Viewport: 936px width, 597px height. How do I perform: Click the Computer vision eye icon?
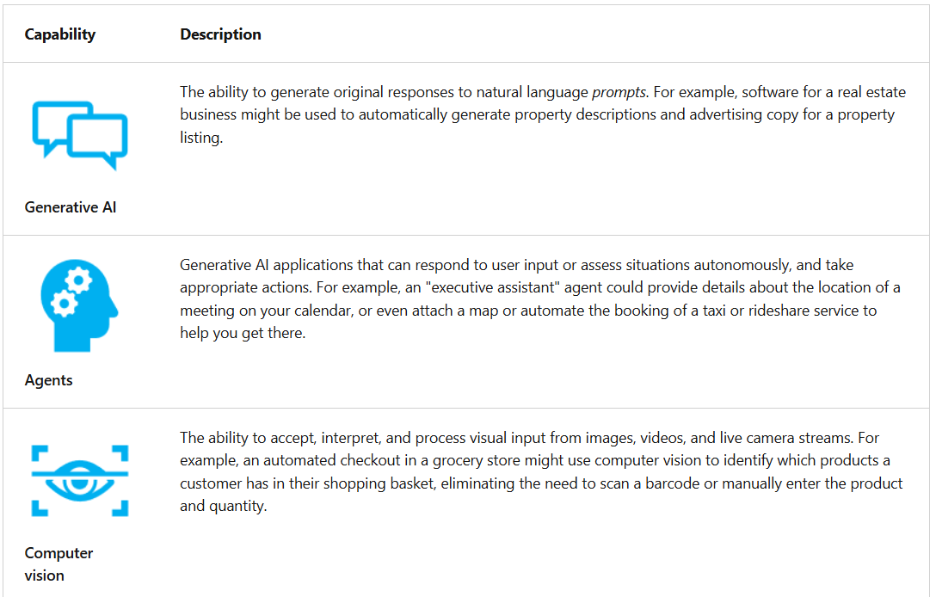[x=79, y=481]
